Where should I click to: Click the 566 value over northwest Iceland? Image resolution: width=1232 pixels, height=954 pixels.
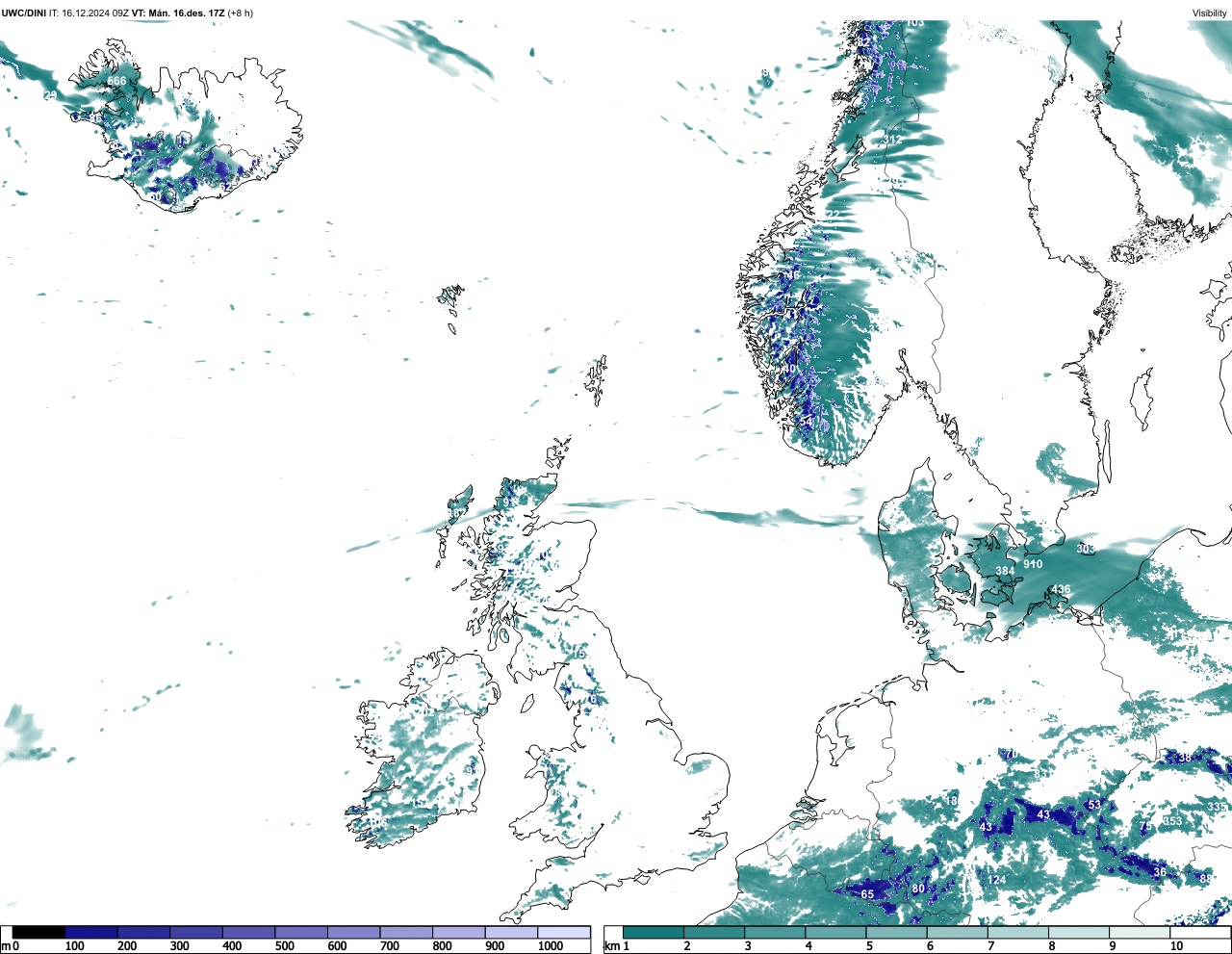tap(116, 81)
